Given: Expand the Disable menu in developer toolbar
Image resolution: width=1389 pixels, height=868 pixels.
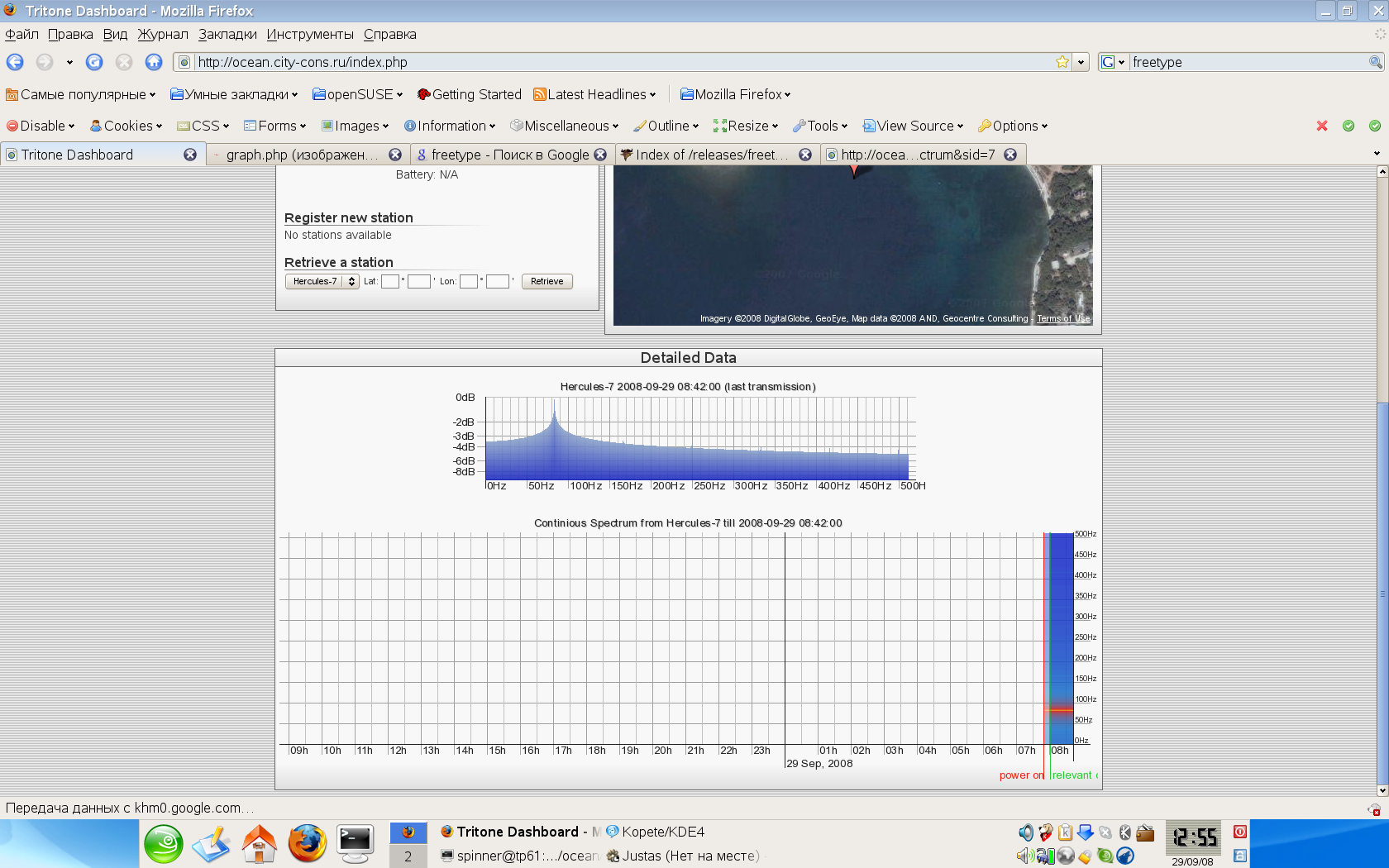Looking at the screenshot, I should [41, 126].
